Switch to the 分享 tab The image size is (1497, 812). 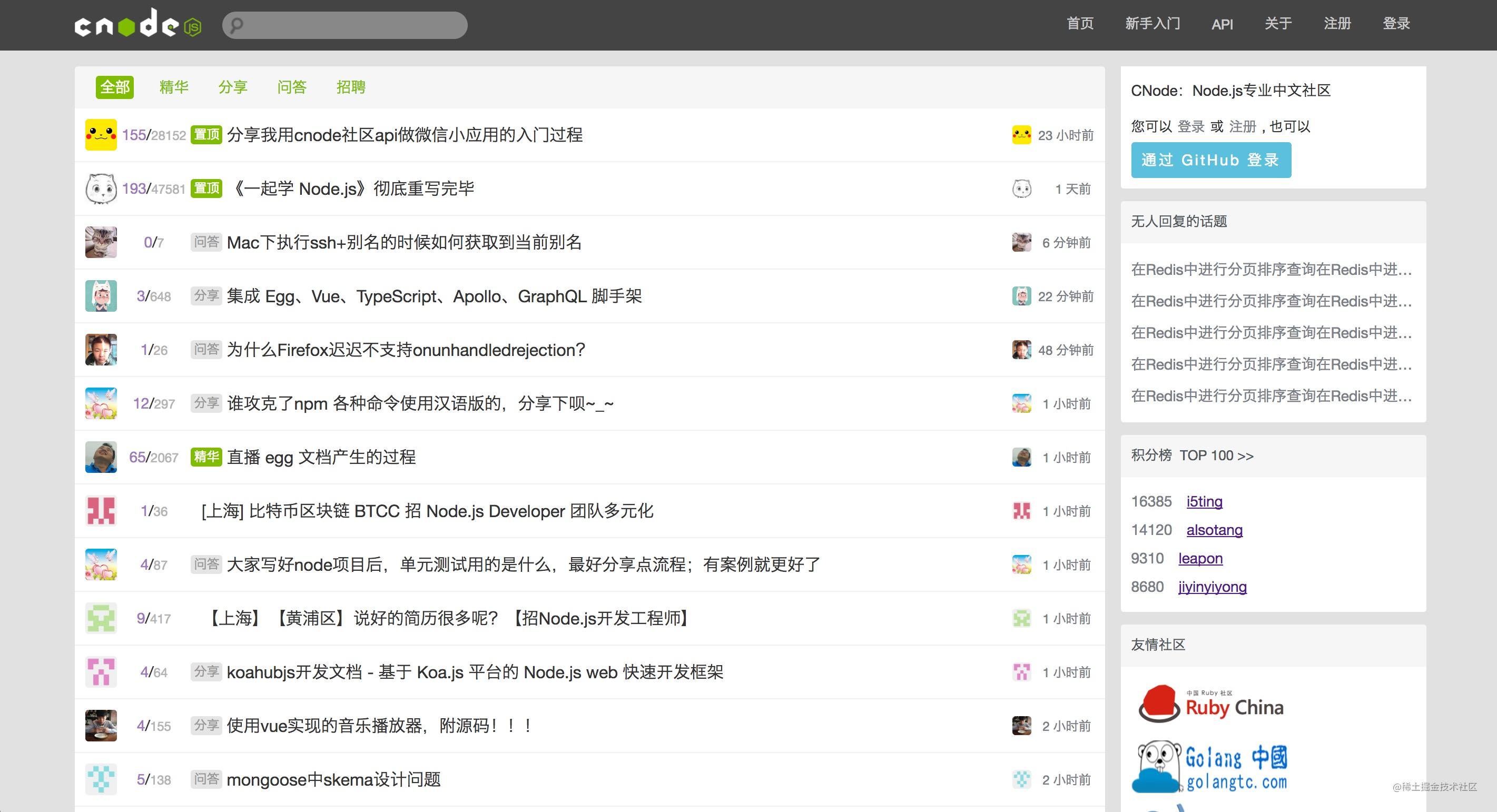pos(233,87)
